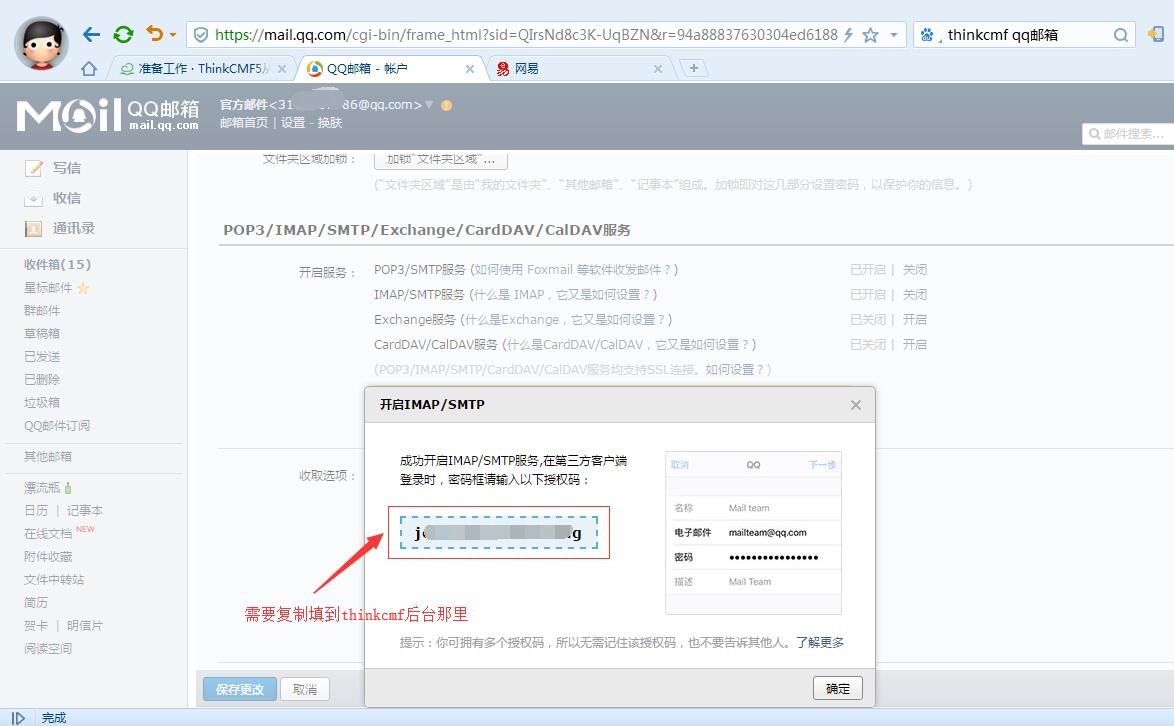Viewport: 1174px width, 726px height.
Task: Open the 垃圾箱 folder
Action: 42,403
